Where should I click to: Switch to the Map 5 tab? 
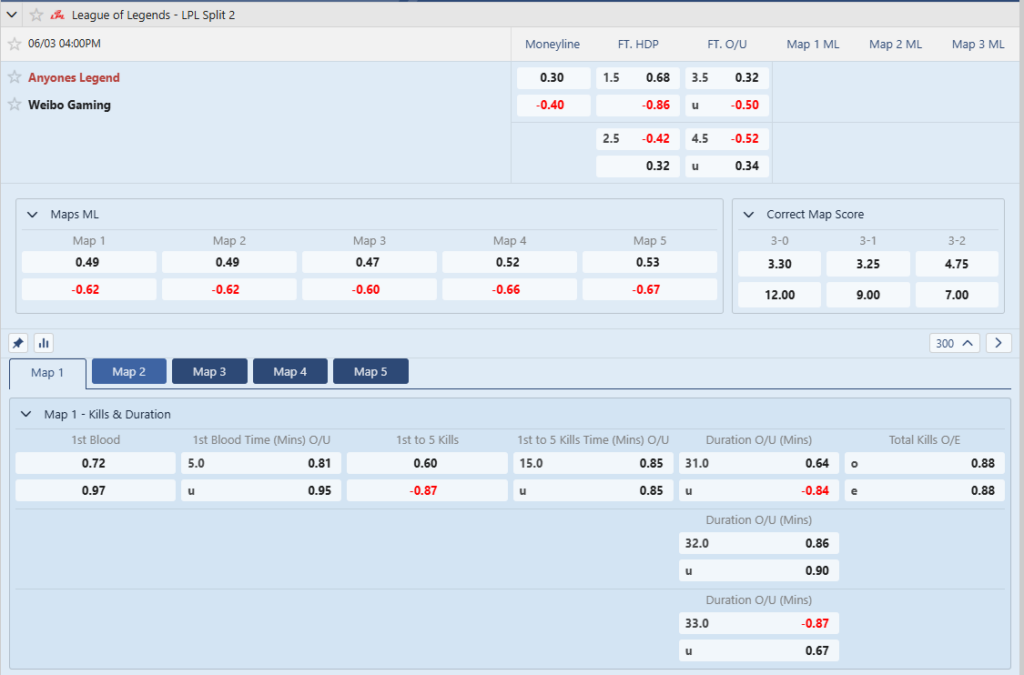tap(371, 371)
